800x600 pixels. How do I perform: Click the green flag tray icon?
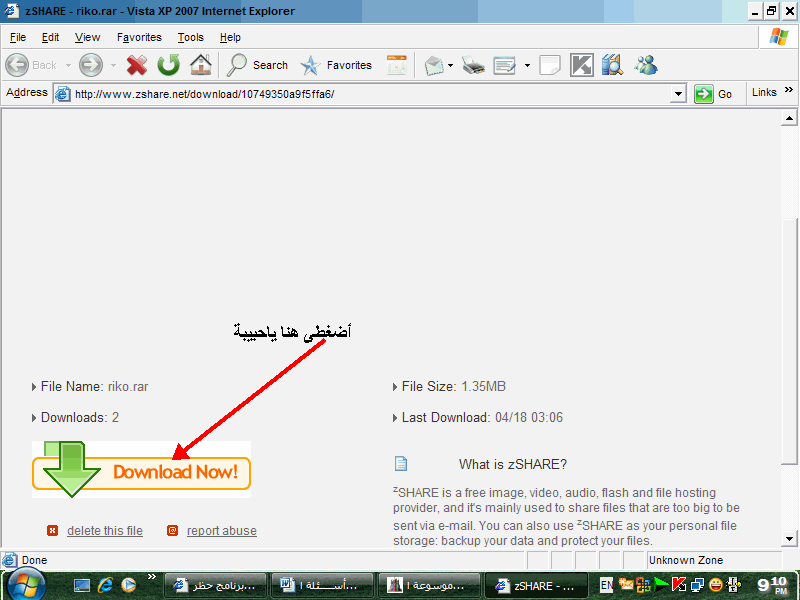tap(661, 585)
